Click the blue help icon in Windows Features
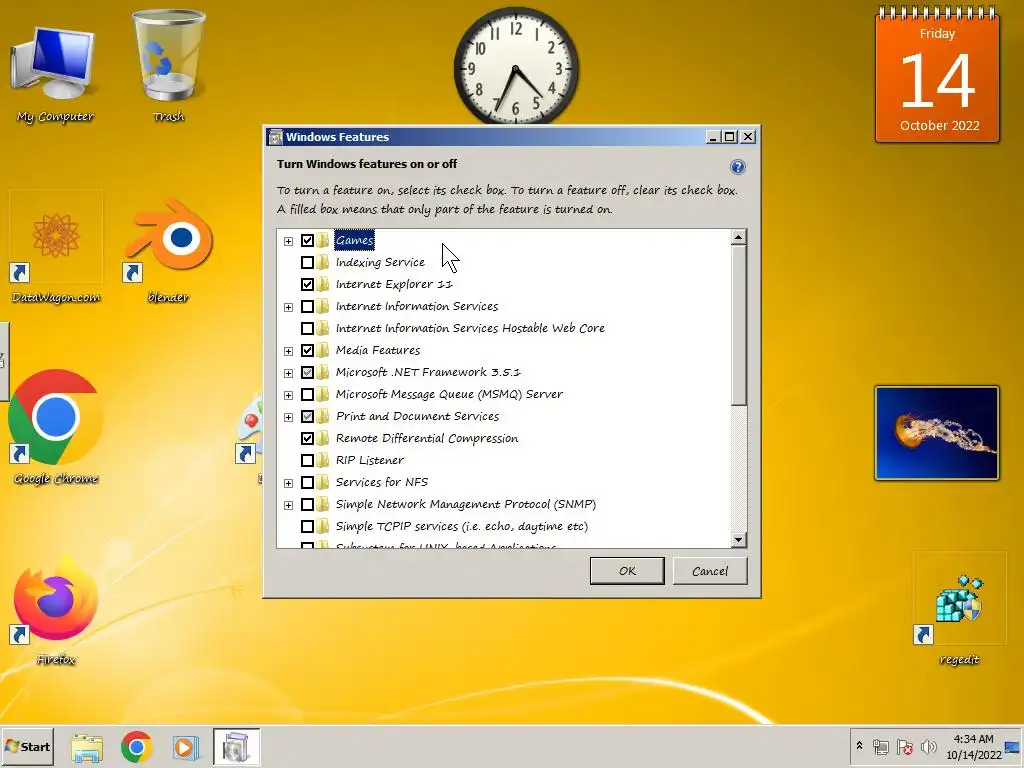Image resolution: width=1024 pixels, height=768 pixels. pos(737,167)
